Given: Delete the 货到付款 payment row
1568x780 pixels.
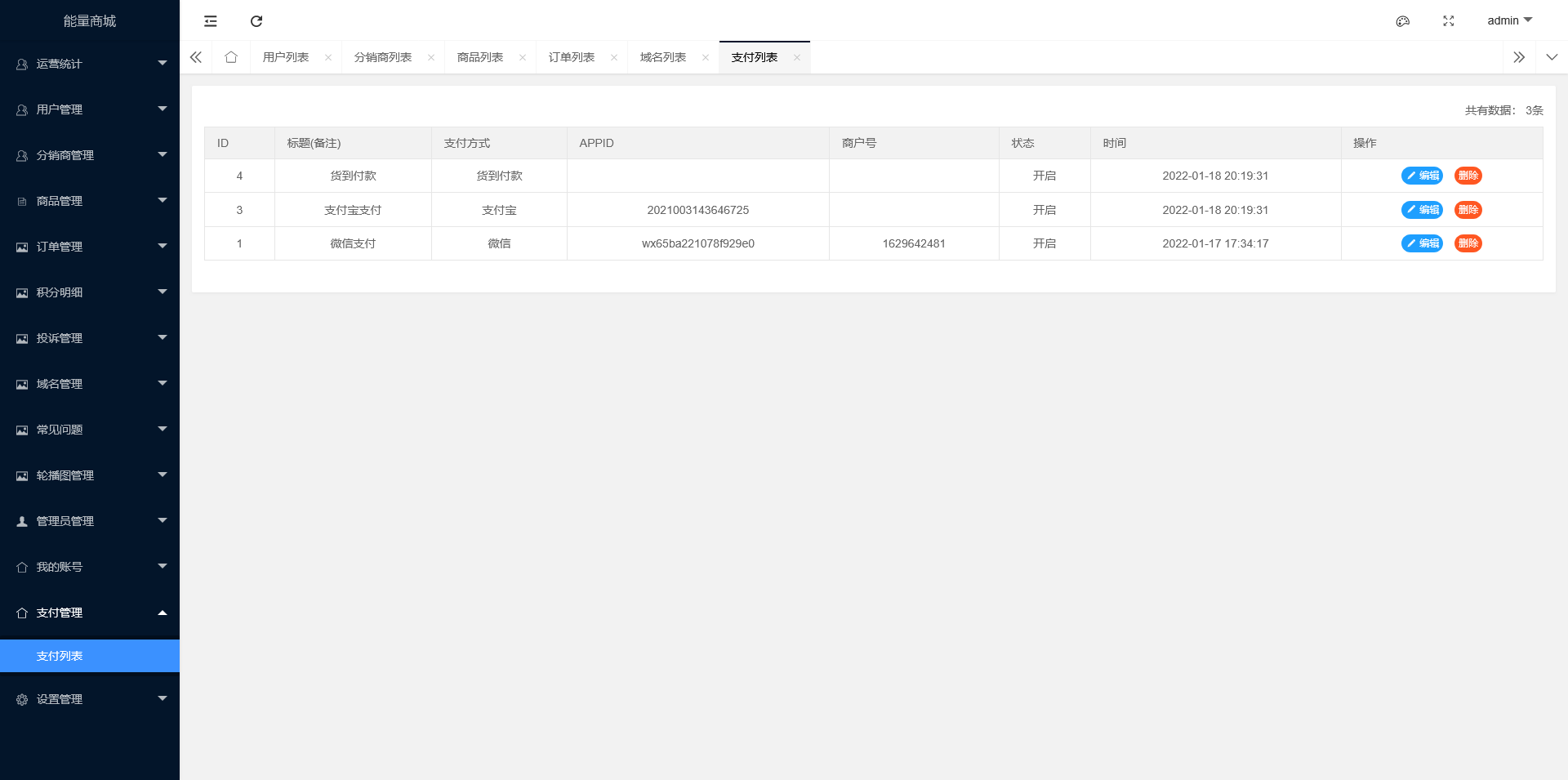Looking at the screenshot, I should (x=1468, y=176).
